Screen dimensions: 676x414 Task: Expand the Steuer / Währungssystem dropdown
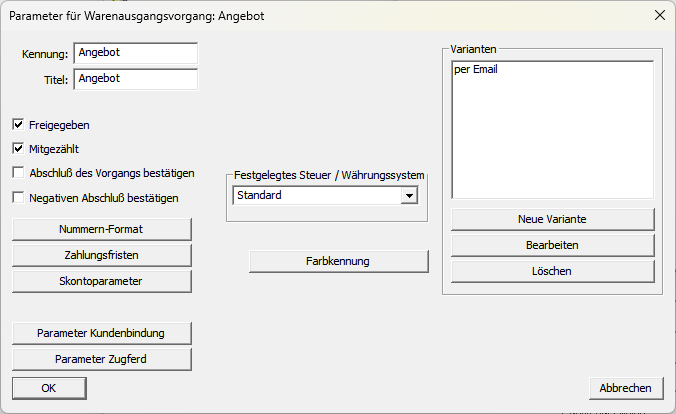click(408, 196)
